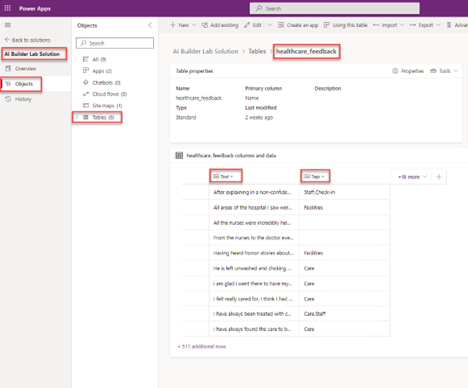468x388 pixels.
Task: Click the Tables breadcrumb
Action: coord(257,51)
